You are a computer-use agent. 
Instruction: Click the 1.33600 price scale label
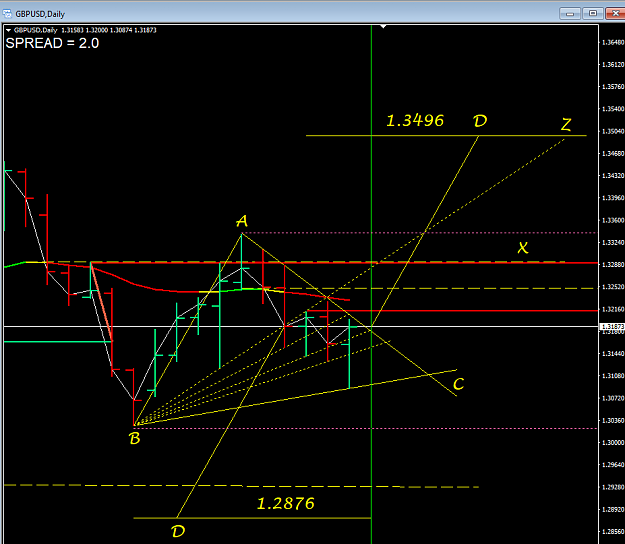[x=613, y=220]
